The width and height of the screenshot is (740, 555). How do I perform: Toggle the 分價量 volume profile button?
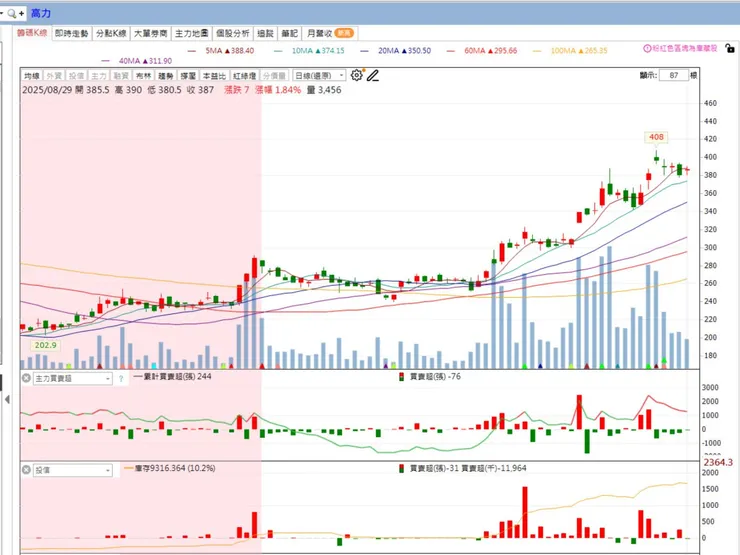274,76
